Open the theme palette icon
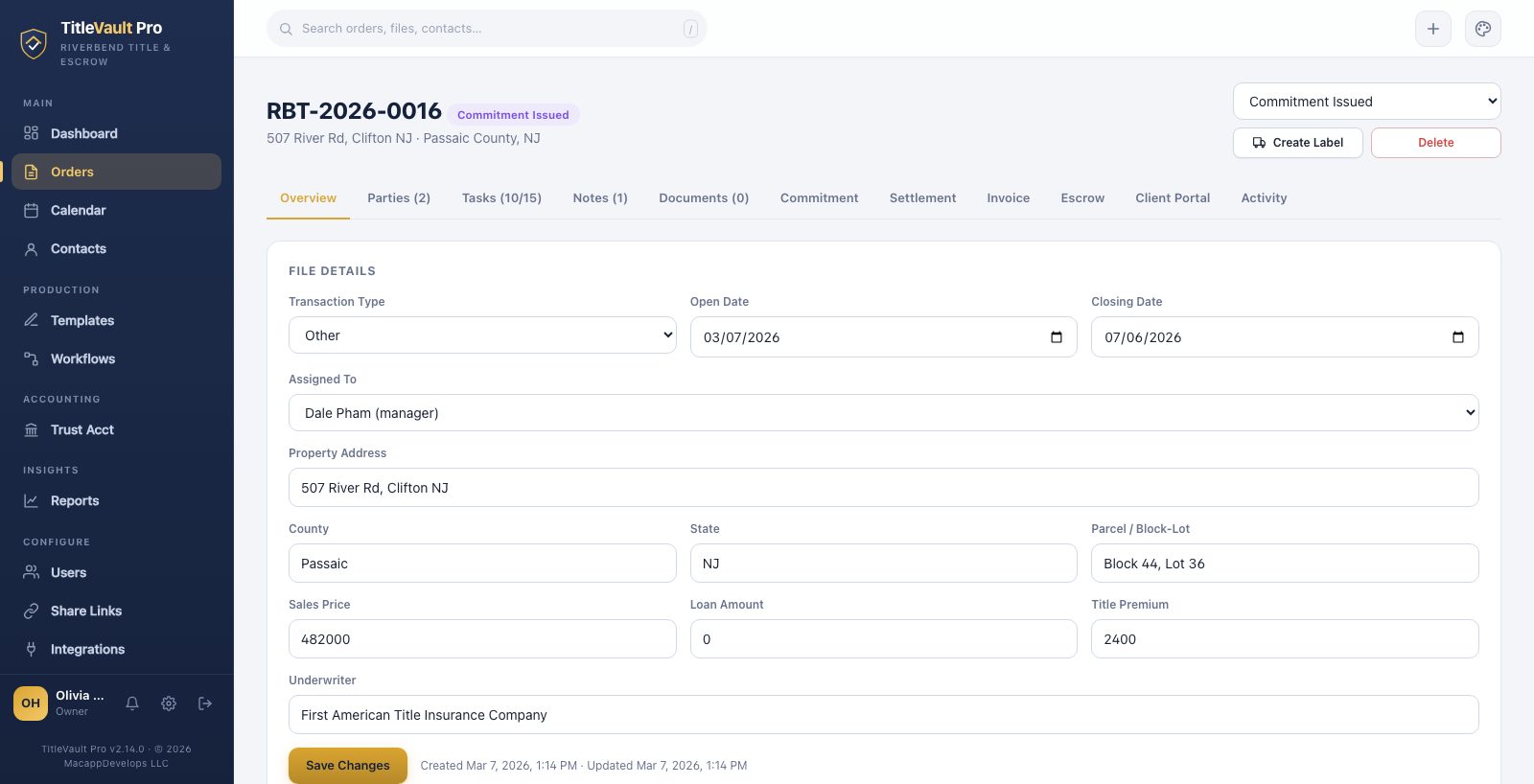1534x784 pixels. pos(1483,29)
